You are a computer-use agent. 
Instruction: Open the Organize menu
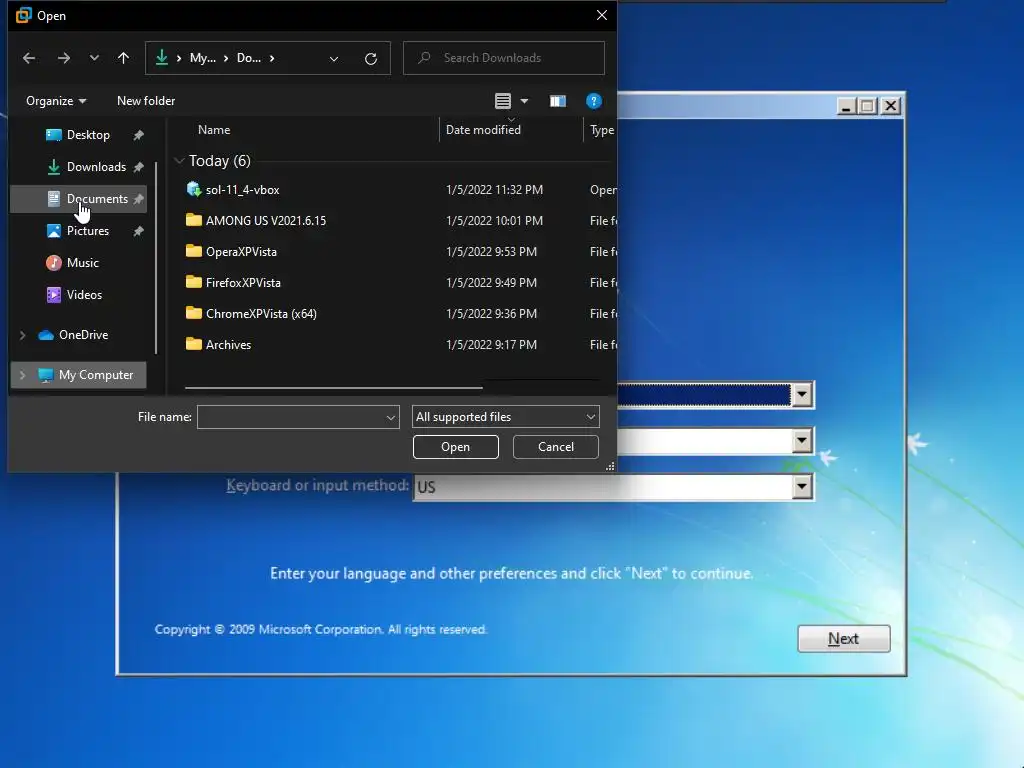click(x=56, y=101)
